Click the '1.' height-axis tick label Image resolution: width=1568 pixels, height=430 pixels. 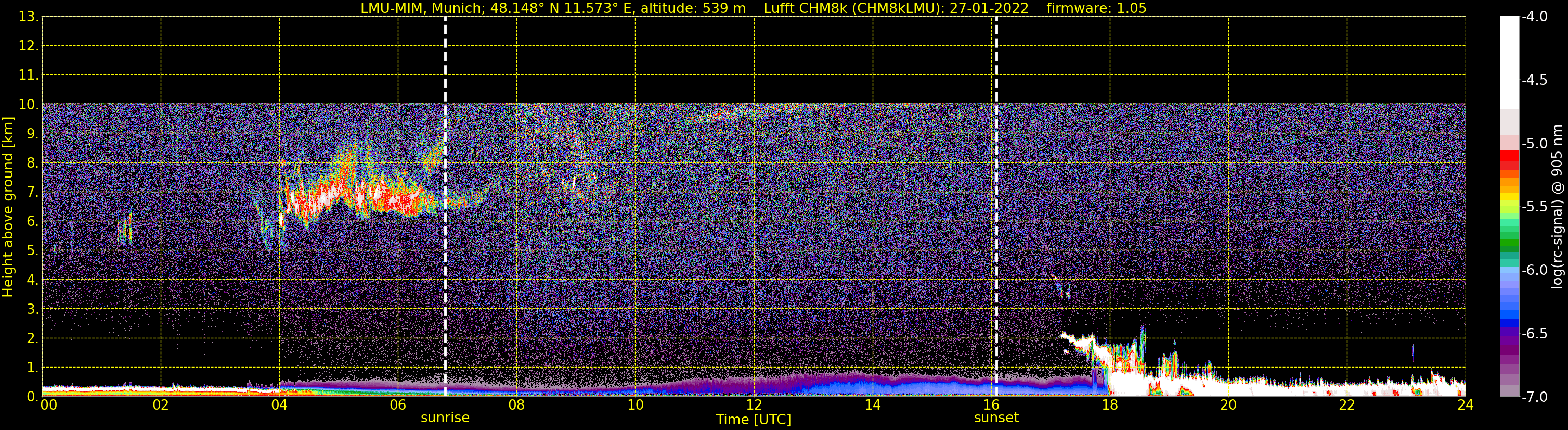32,368
